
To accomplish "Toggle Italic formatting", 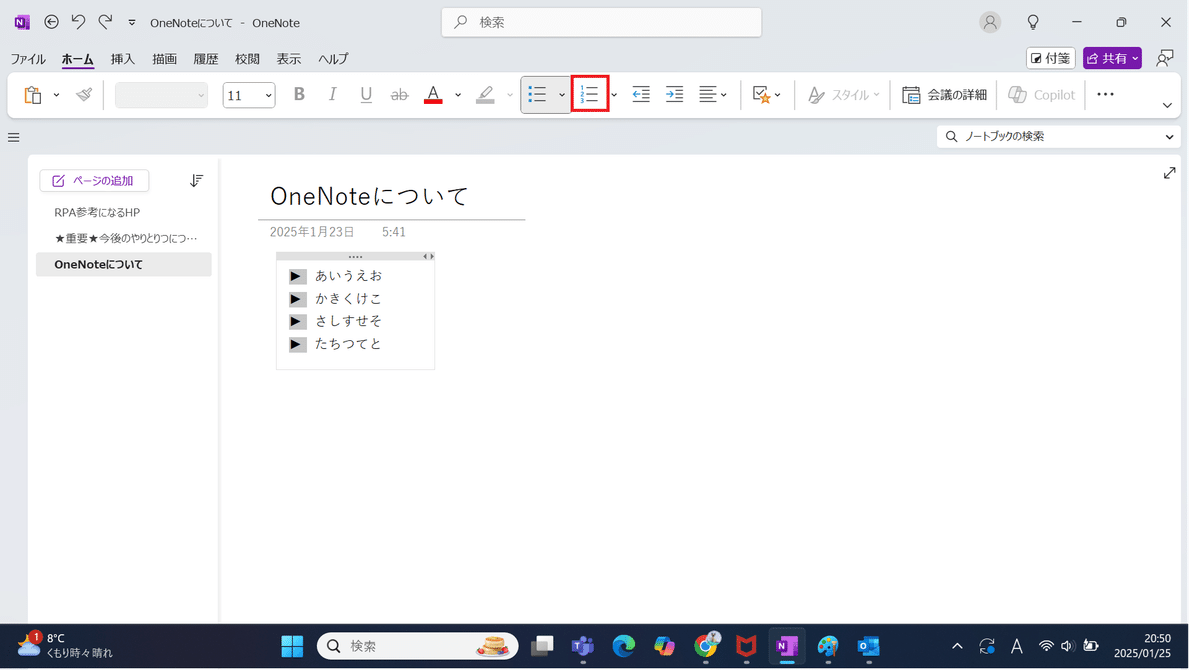I will [x=333, y=94].
